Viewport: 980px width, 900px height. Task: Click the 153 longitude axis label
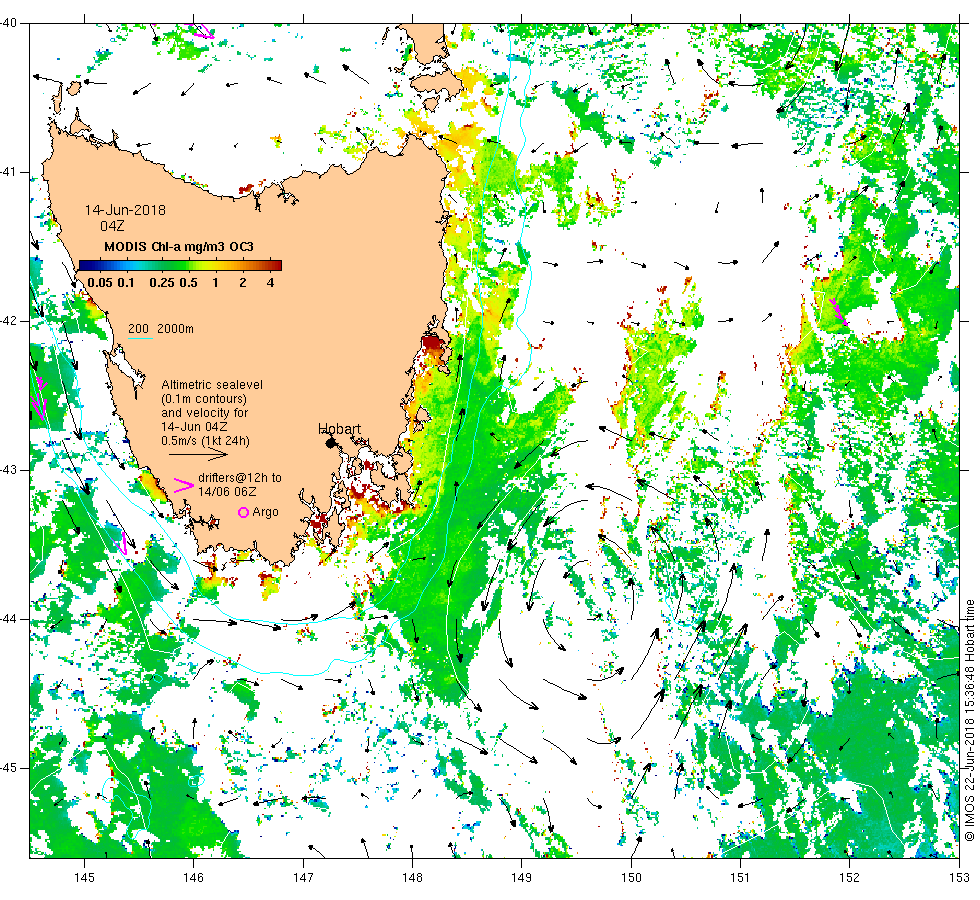959,877
